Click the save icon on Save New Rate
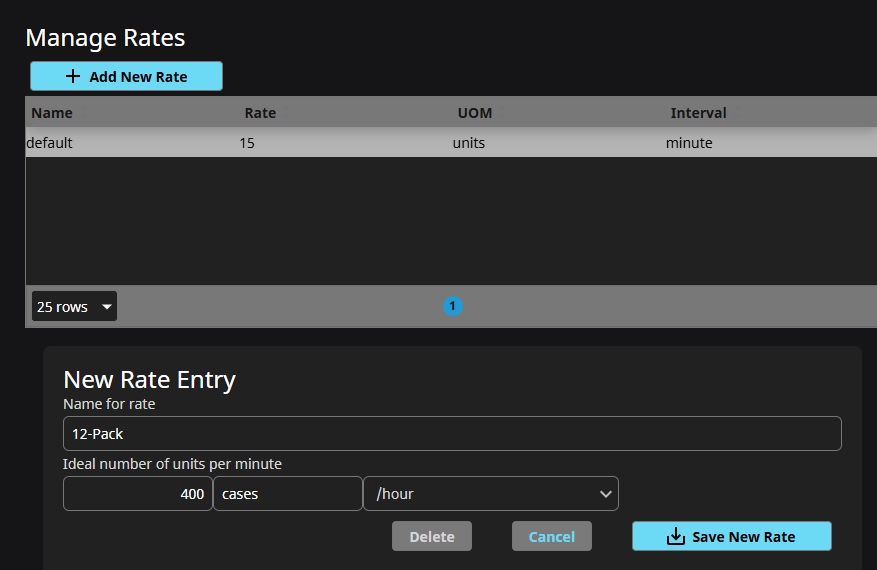Viewport: 877px width, 570px height. (676, 537)
